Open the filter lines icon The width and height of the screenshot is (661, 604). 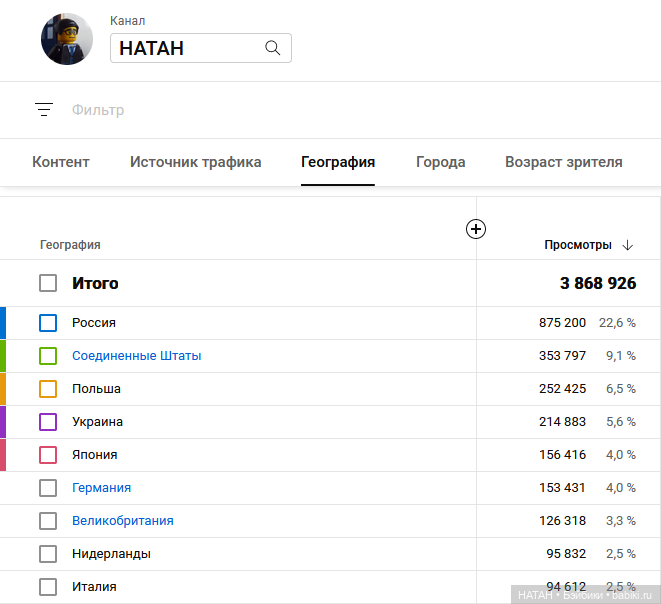(x=44, y=110)
